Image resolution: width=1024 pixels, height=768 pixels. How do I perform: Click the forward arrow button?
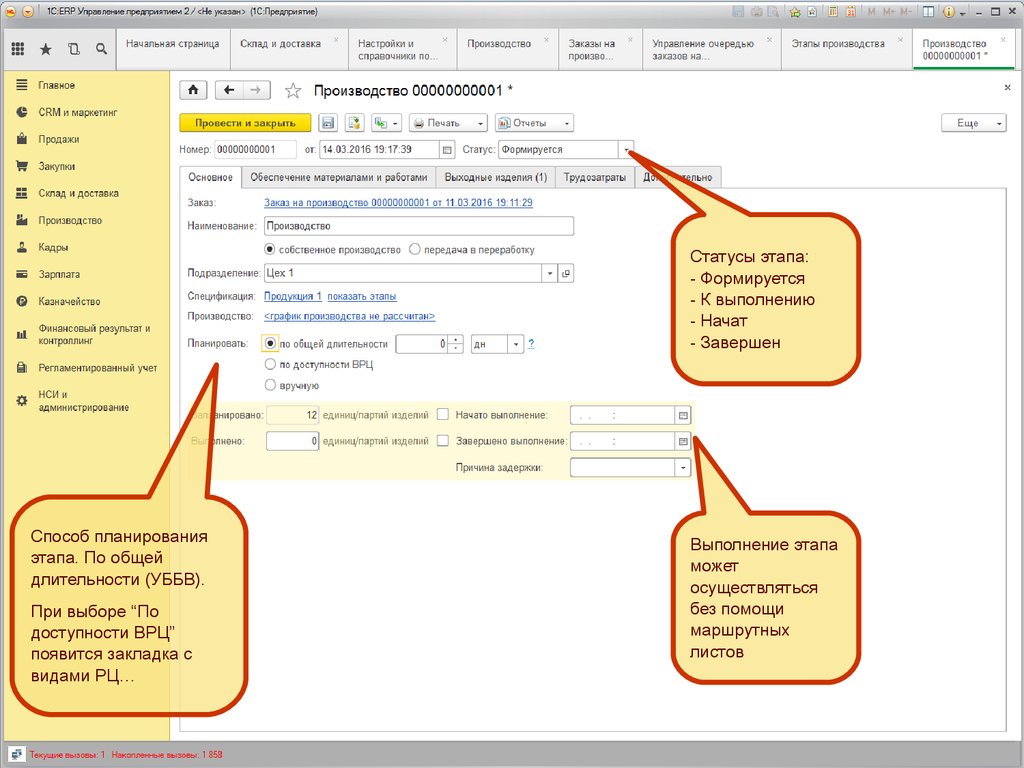256,90
